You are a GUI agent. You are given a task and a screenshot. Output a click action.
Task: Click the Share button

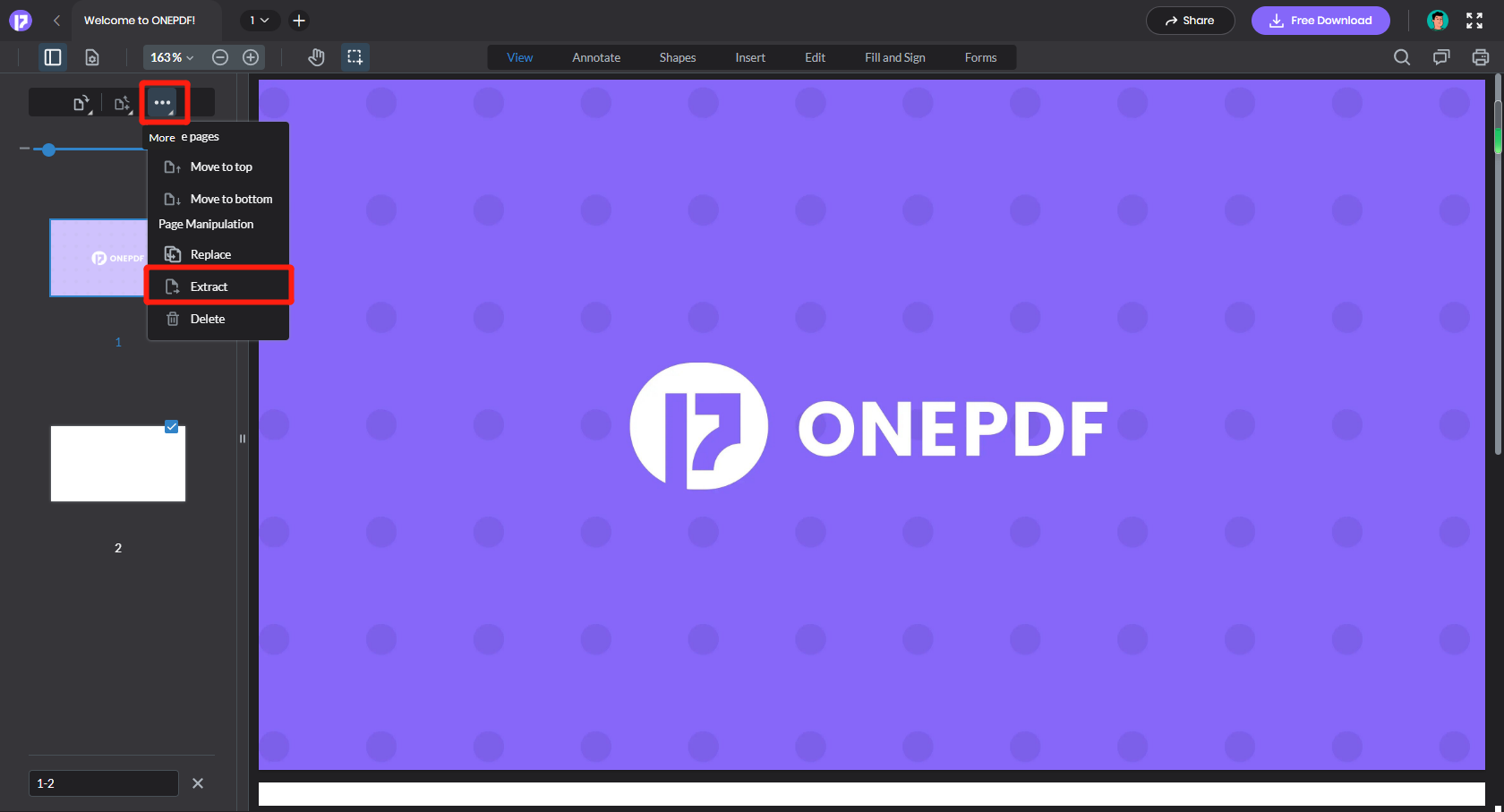pyautogui.click(x=1190, y=20)
